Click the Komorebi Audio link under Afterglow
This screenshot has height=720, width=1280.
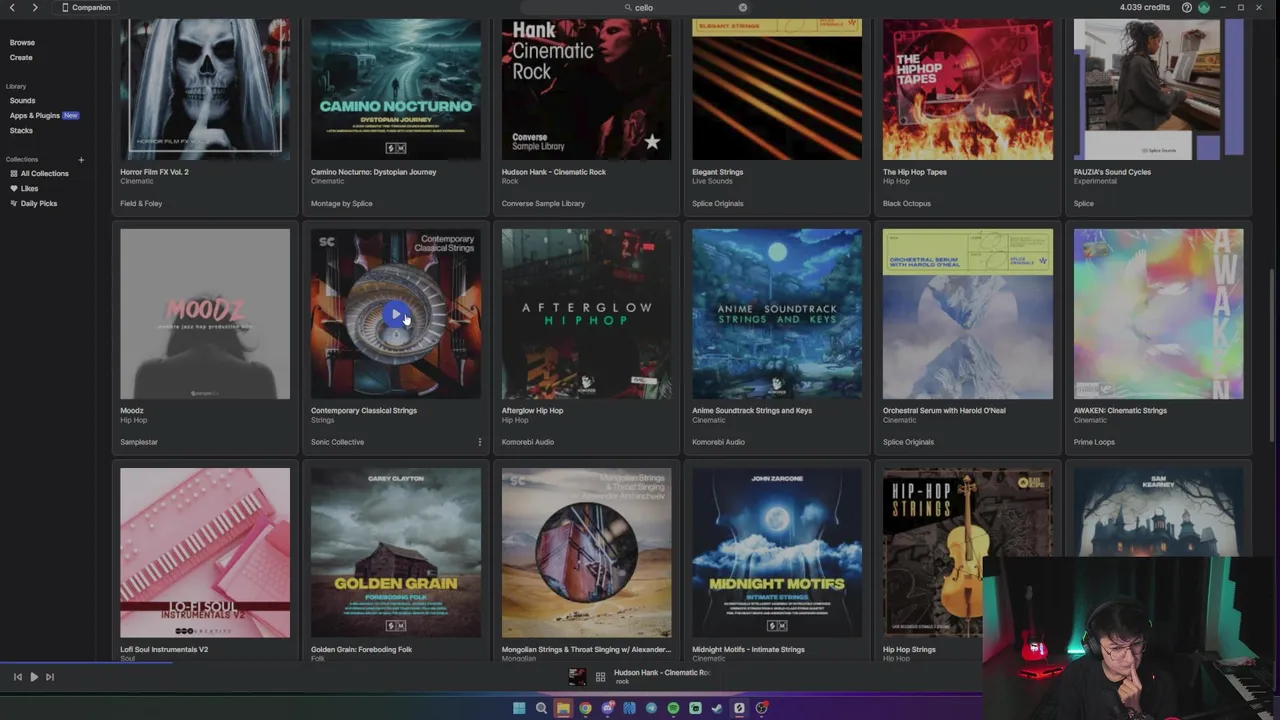coord(528,442)
